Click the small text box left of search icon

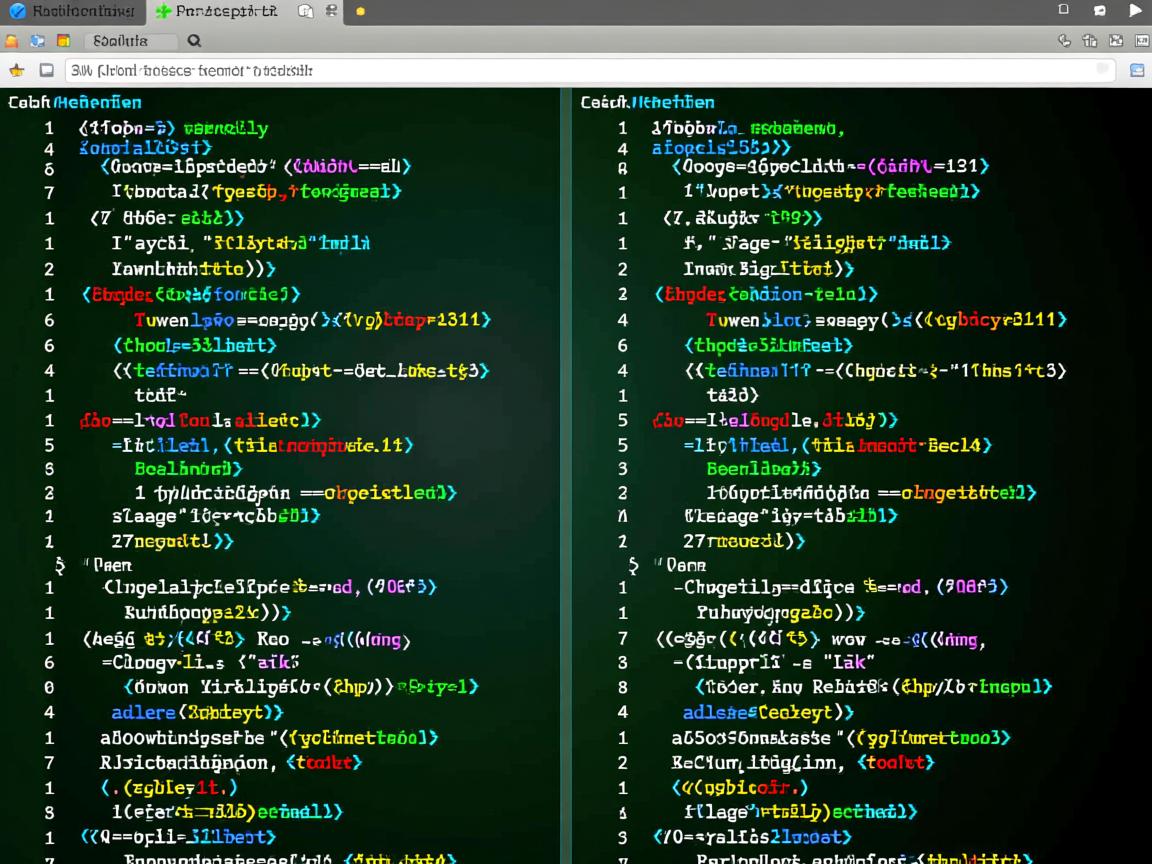(x=130, y=41)
